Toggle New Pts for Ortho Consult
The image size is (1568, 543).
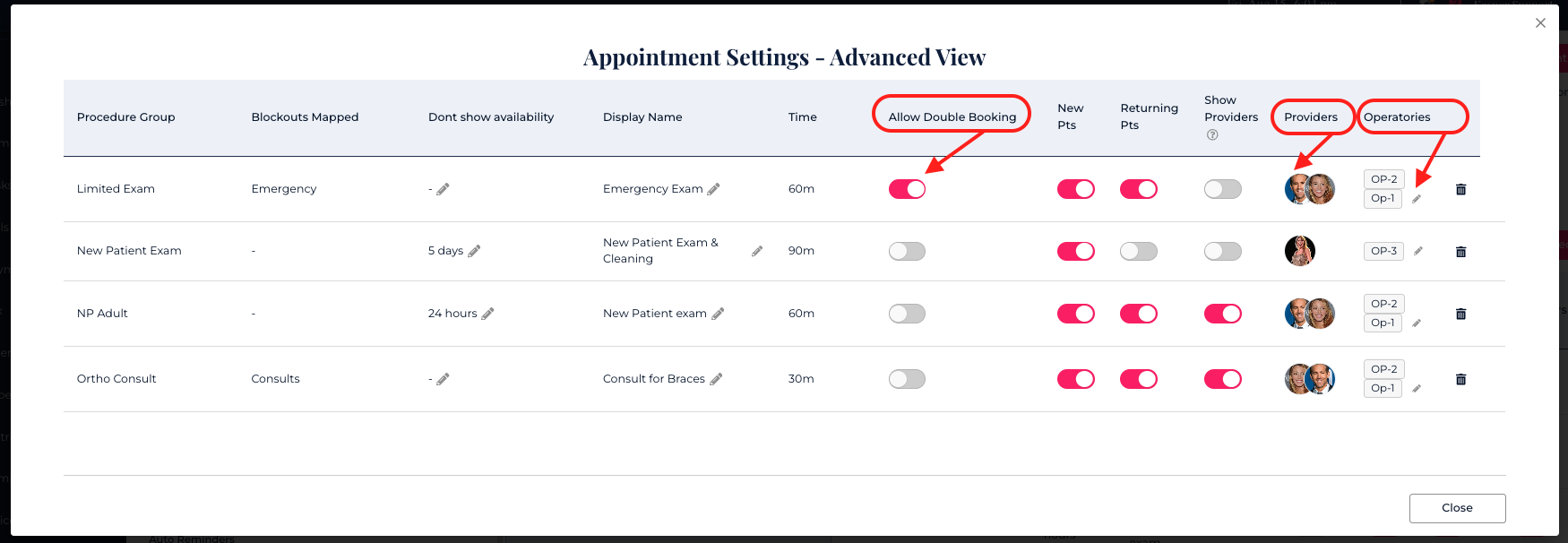(1075, 379)
